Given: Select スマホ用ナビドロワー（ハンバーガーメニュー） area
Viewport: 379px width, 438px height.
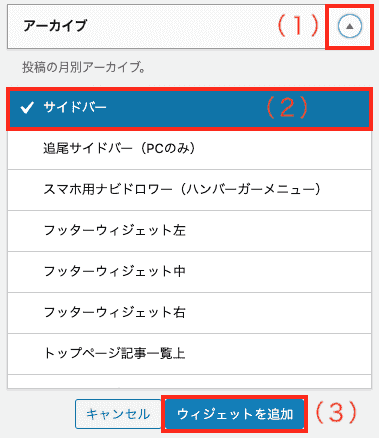Looking at the screenshot, I should coord(189,190).
